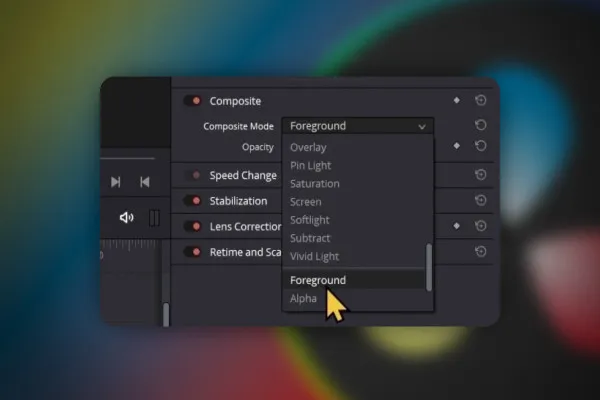The image size is (600, 400).
Task: Reset Retime and Scaling settings
Action: pyautogui.click(x=481, y=251)
